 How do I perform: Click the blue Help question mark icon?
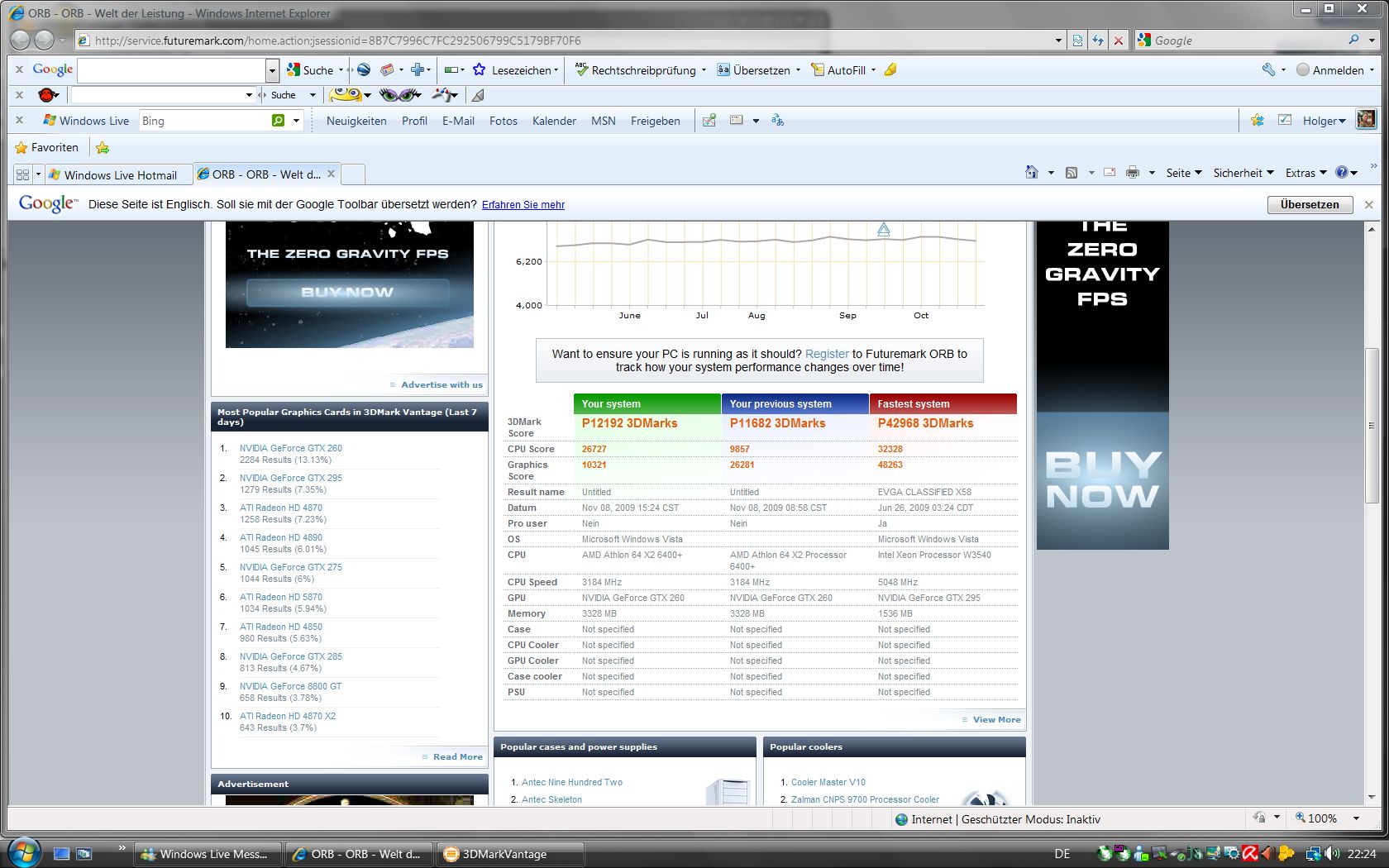[1342, 173]
